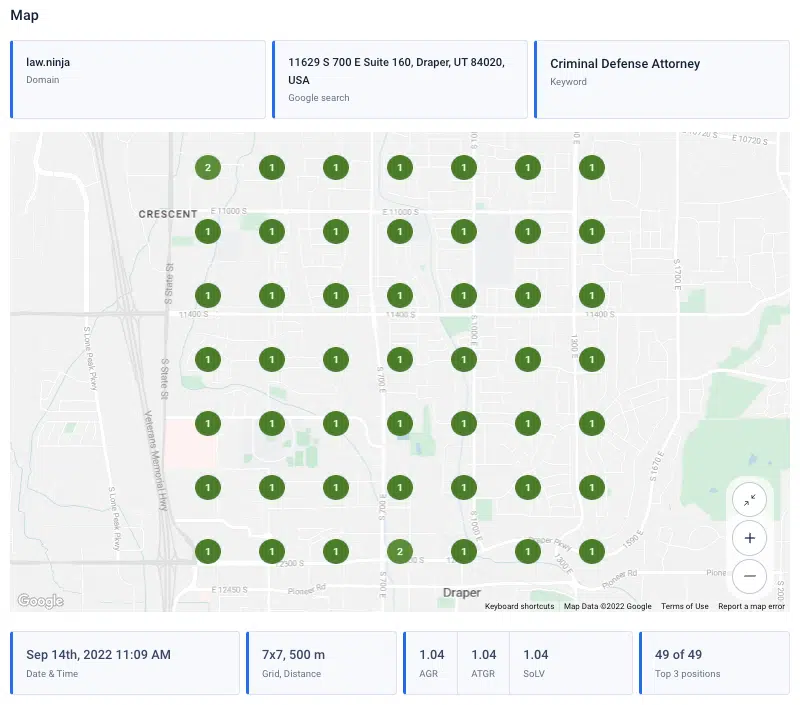
Task: Click the top-right grid marker near 10720 S
Action: click(x=592, y=167)
